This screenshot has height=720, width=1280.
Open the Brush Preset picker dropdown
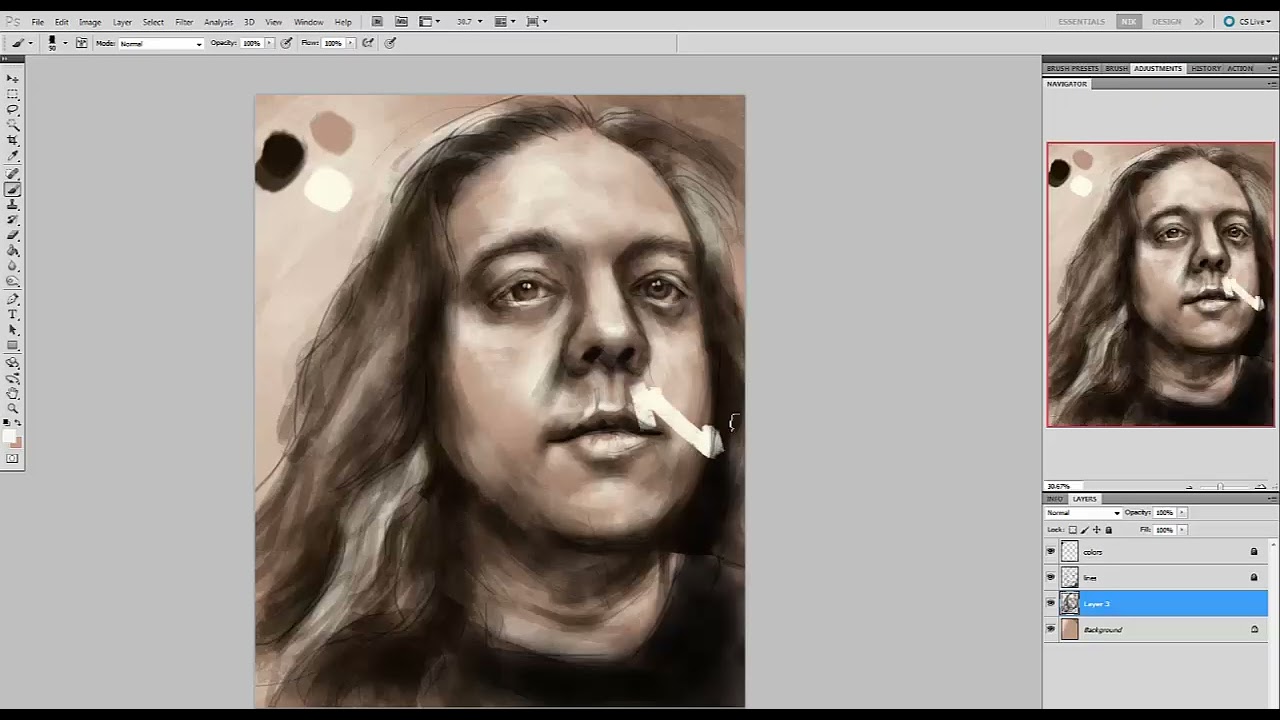click(65, 43)
